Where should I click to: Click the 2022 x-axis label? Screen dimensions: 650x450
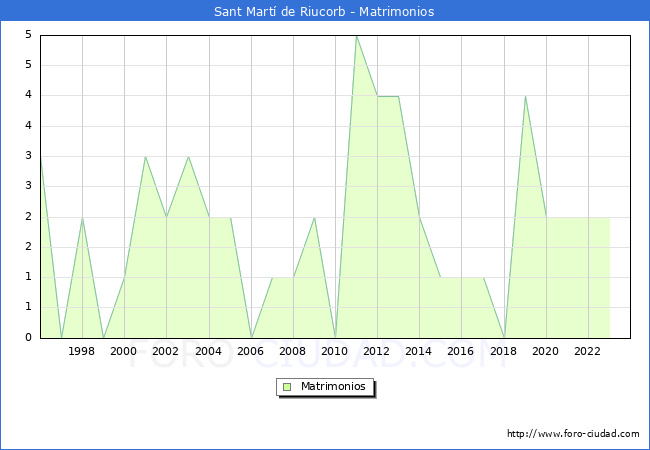click(587, 351)
